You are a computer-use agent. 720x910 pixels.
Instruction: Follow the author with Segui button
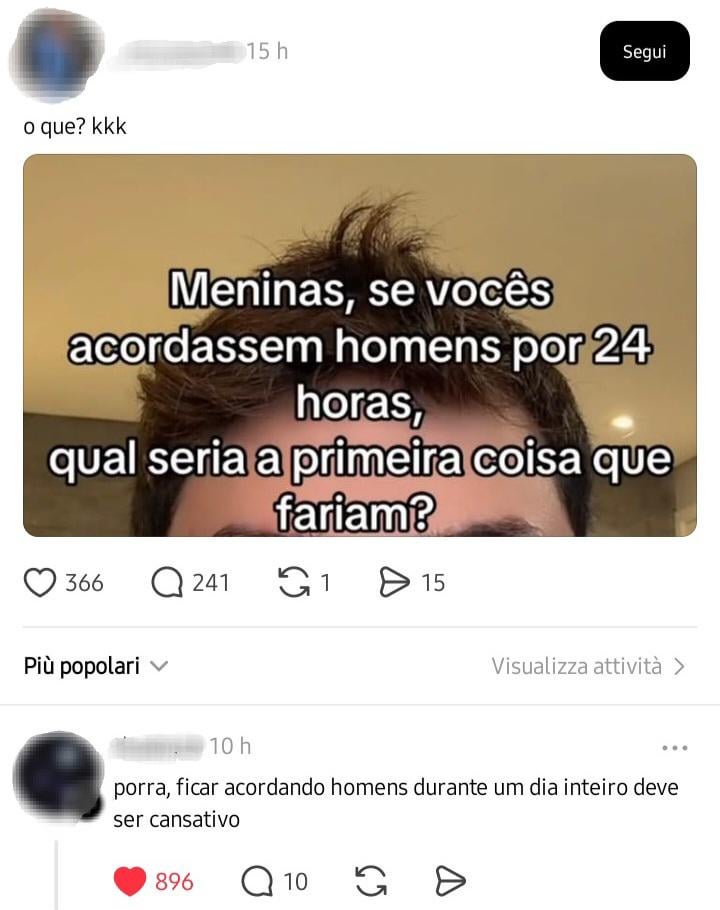[x=645, y=51]
